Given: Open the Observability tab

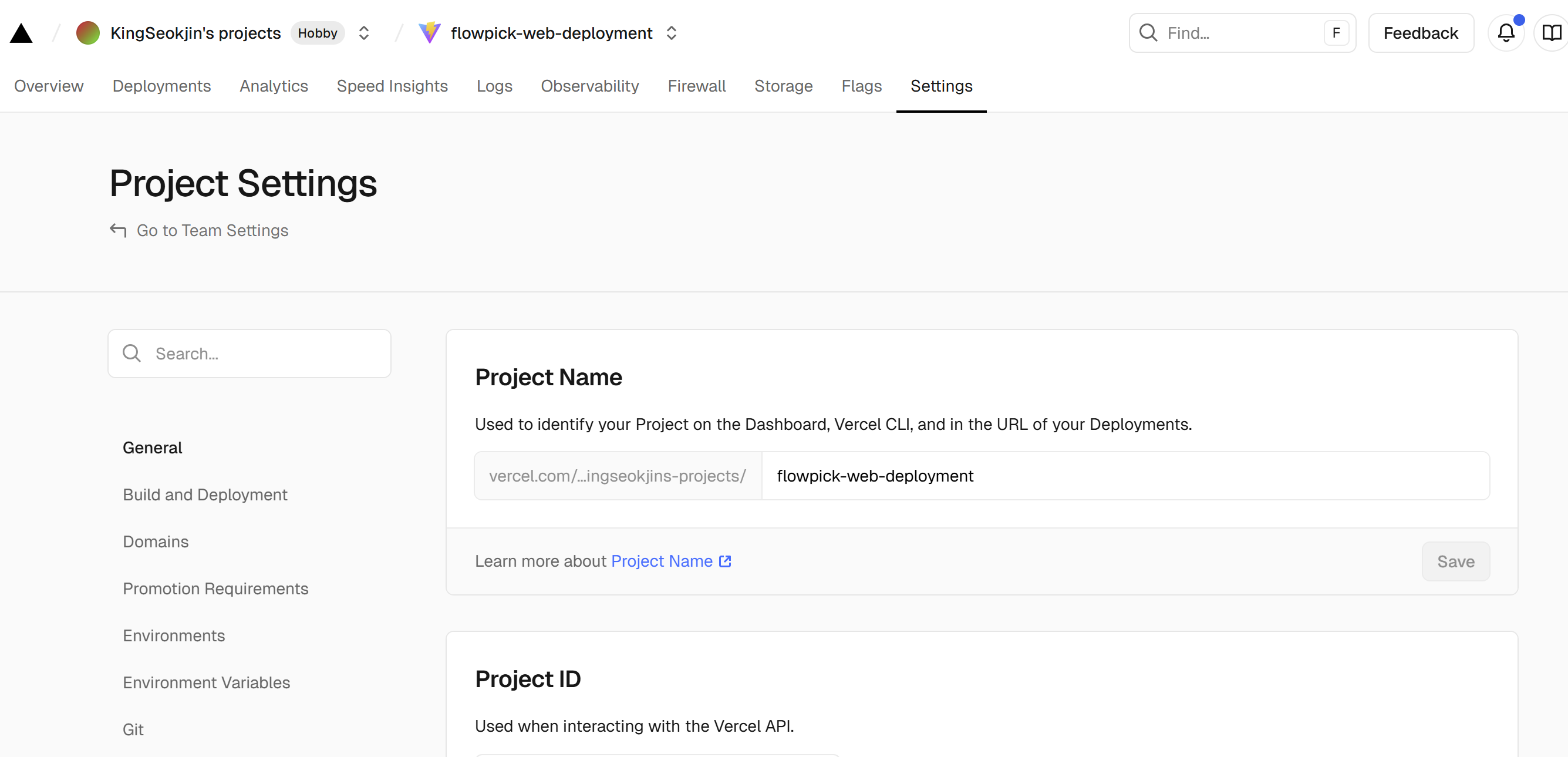Looking at the screenshot, I should click(590, 86).
